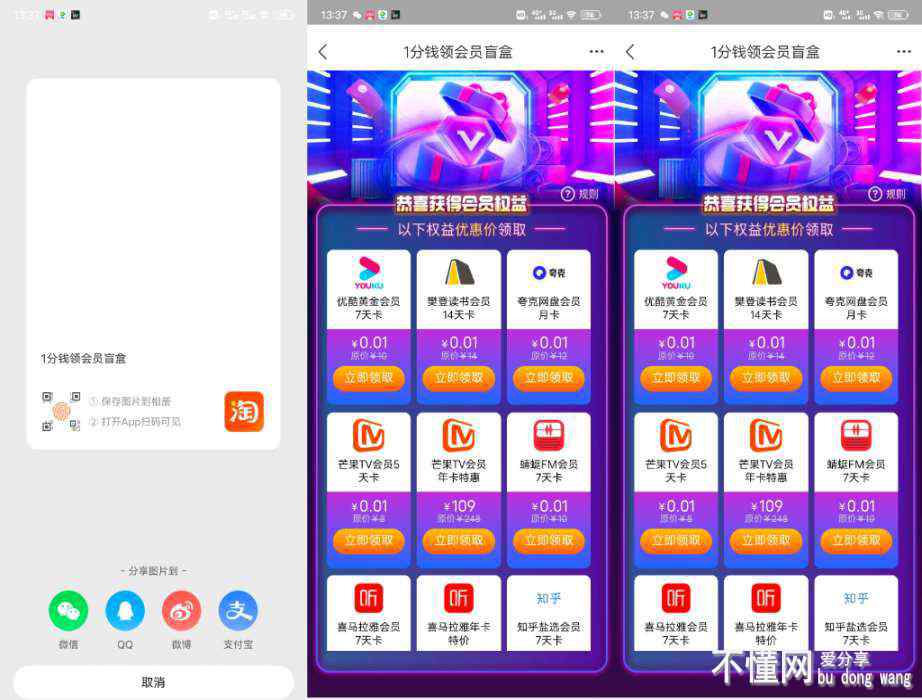This screenshot has height=700, width=922.
Task: Open 规则 rules help on right screen
Action: [x=887, y=194]
